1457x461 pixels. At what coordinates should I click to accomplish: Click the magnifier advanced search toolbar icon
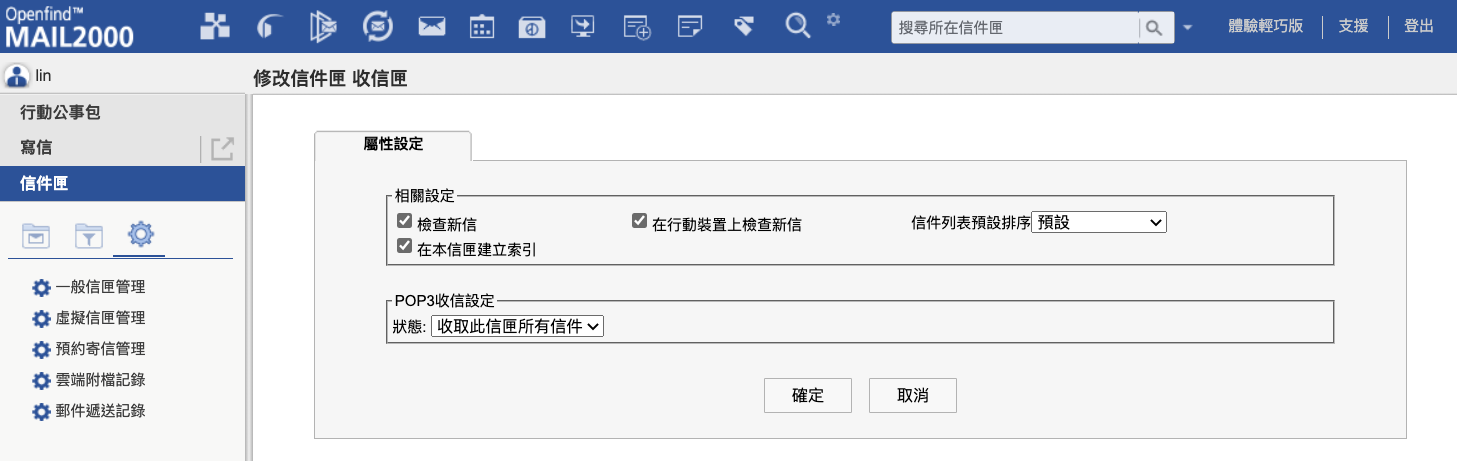tap(797, 27)
